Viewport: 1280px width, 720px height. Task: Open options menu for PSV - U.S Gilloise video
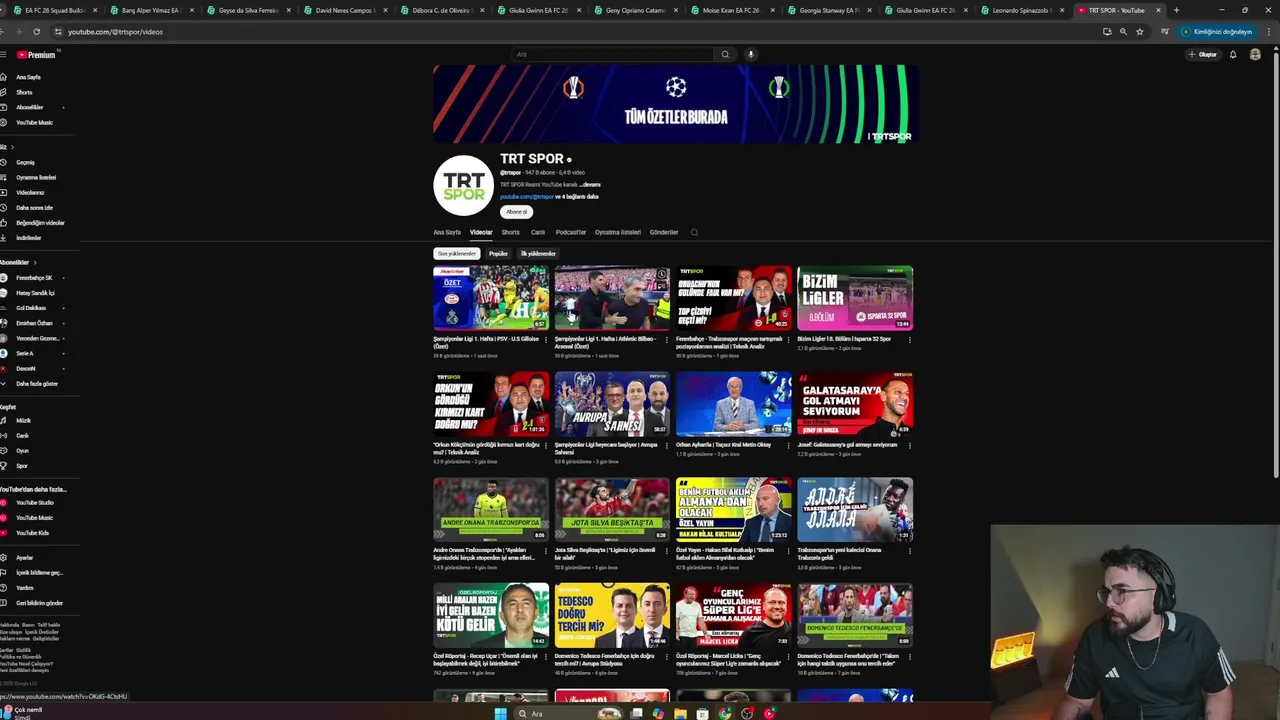[x=545, y=339]
